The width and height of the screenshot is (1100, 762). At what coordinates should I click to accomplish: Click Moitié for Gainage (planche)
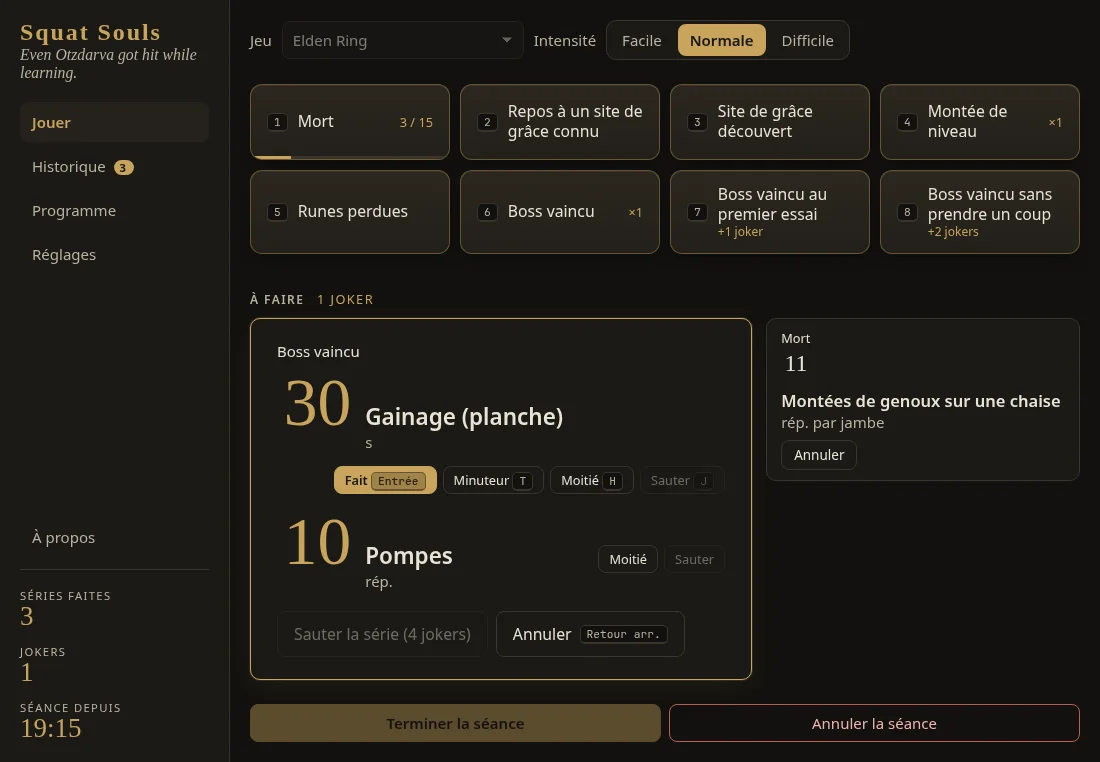591,481
